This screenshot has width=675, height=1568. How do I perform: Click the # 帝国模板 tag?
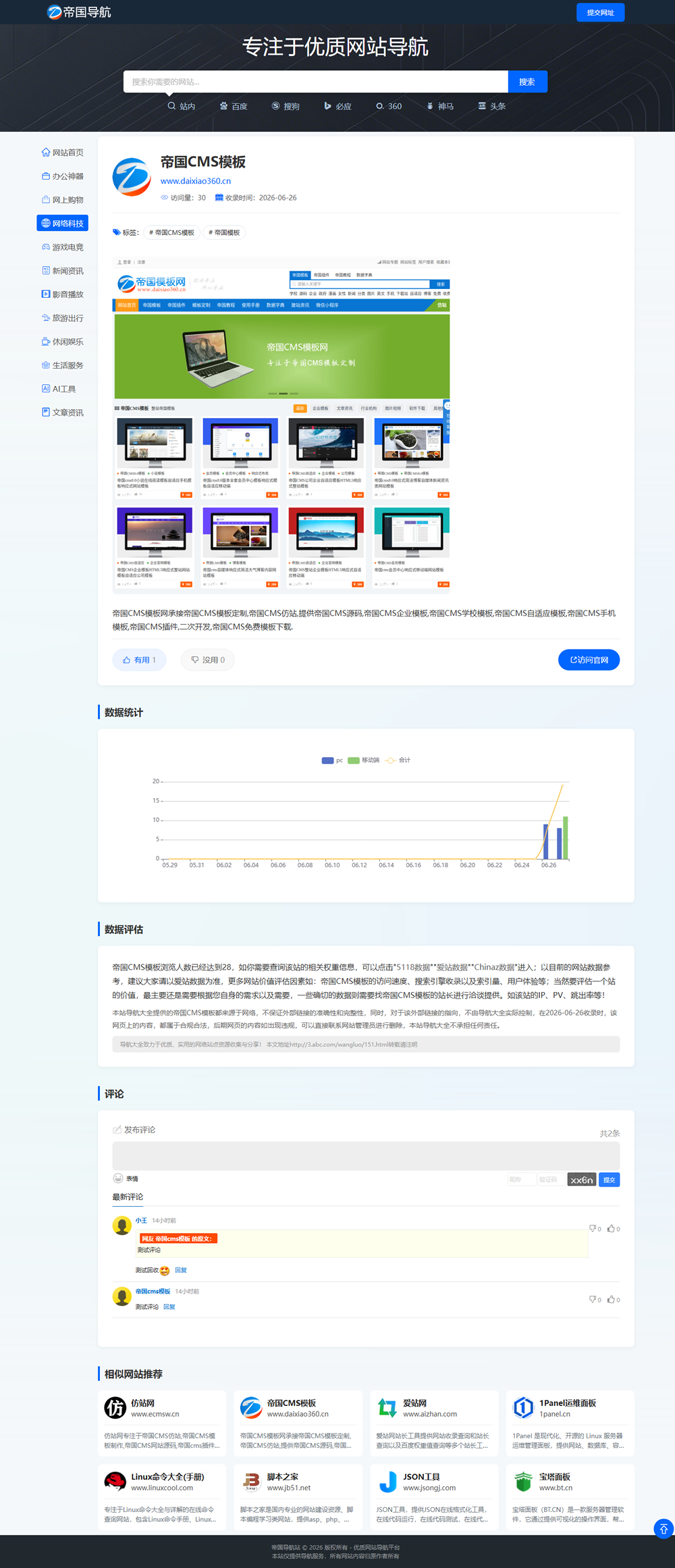[x=224, y=232]
